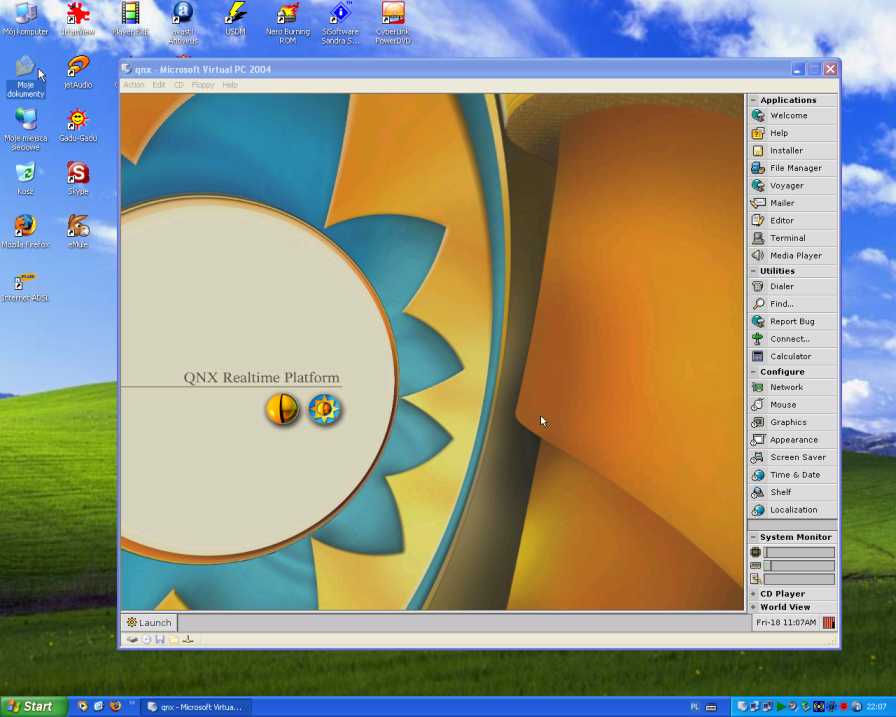Screen dimensions: 896x717
Task: Click the red activity indicator near the clock
Action: pyautogui.click(x=828, y=622)
